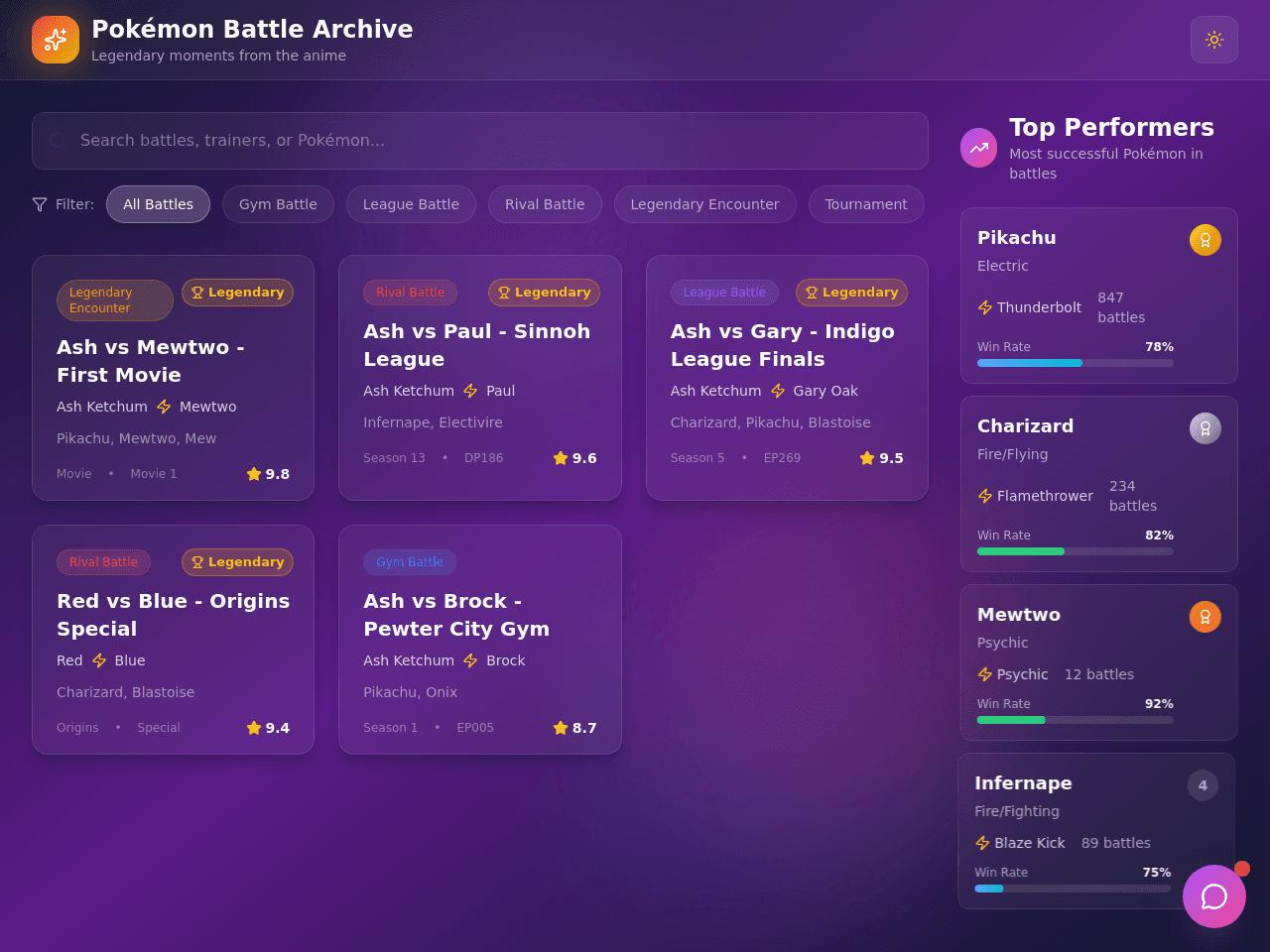Click the "Charizard, Pikachu, Blastoise" Pokémon list
Viewport: 1270px width, 952px height.
pos(770,422)
